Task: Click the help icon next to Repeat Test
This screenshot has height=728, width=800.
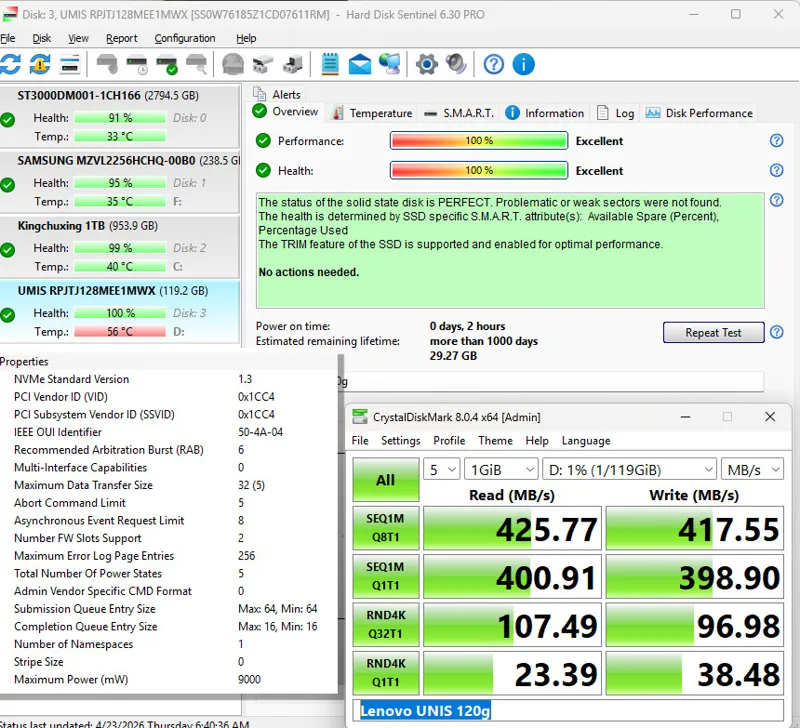Action: click(x=776, y=332)
